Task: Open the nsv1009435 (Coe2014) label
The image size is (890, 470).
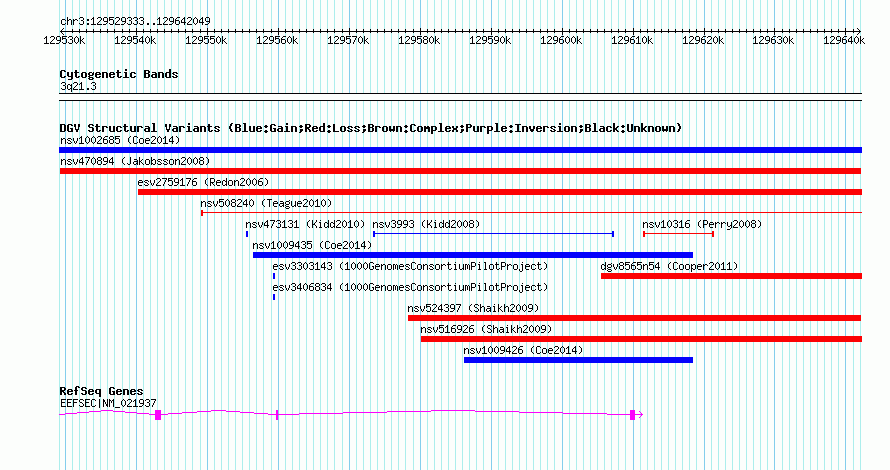Action: point(312,245)
